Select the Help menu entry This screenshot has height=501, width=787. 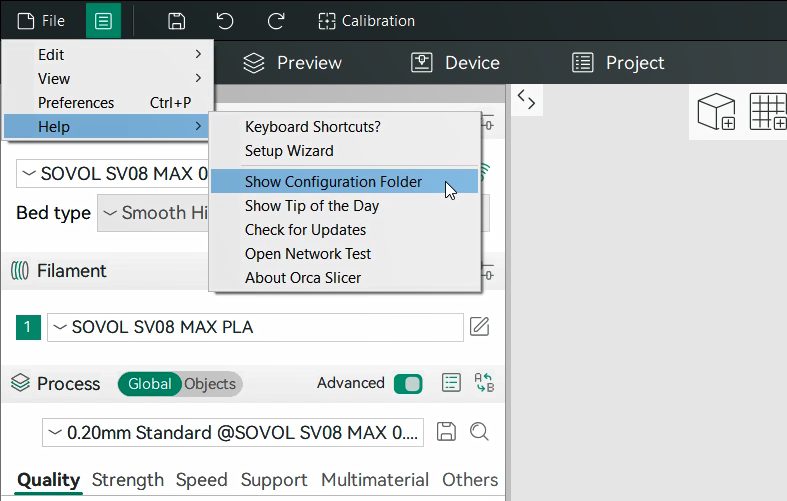click(x=106, y=127)
